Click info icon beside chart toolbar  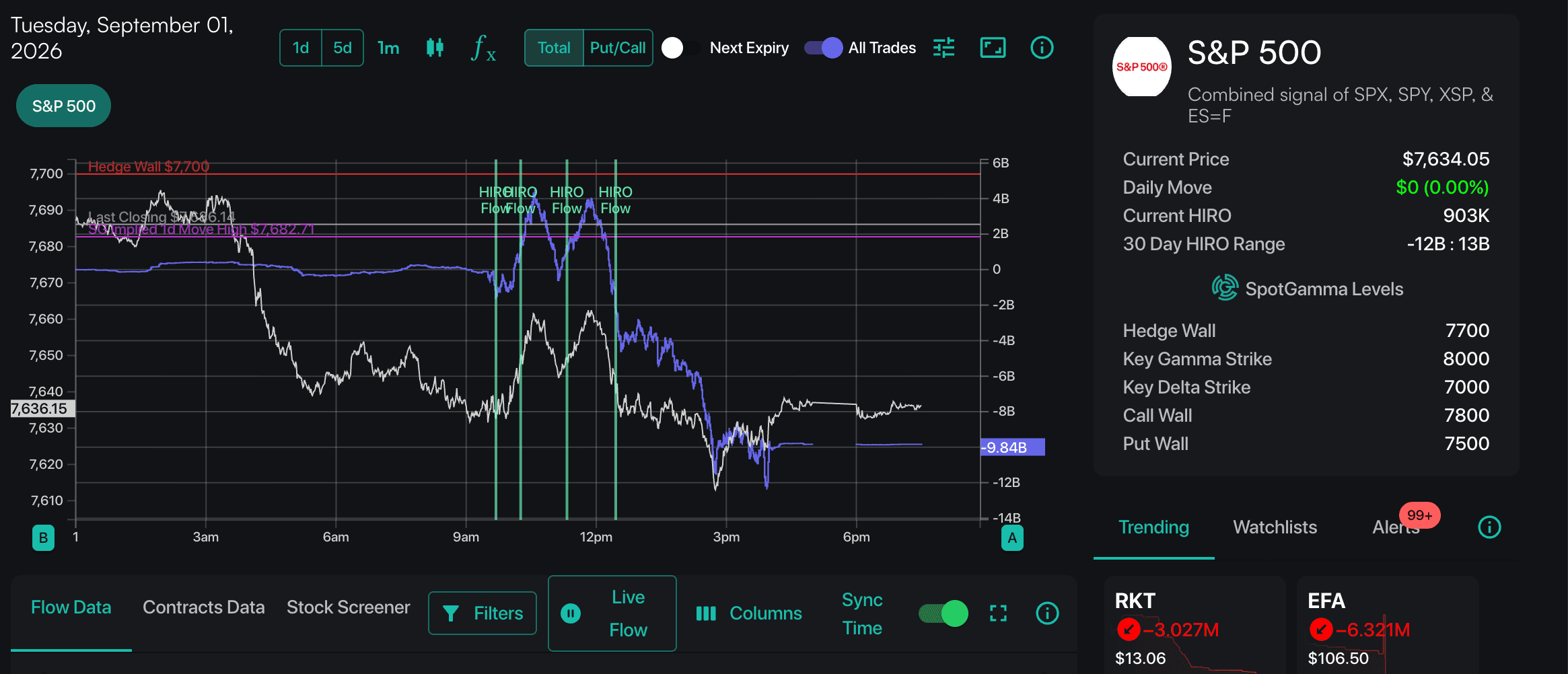click(x=1042, y=48)
